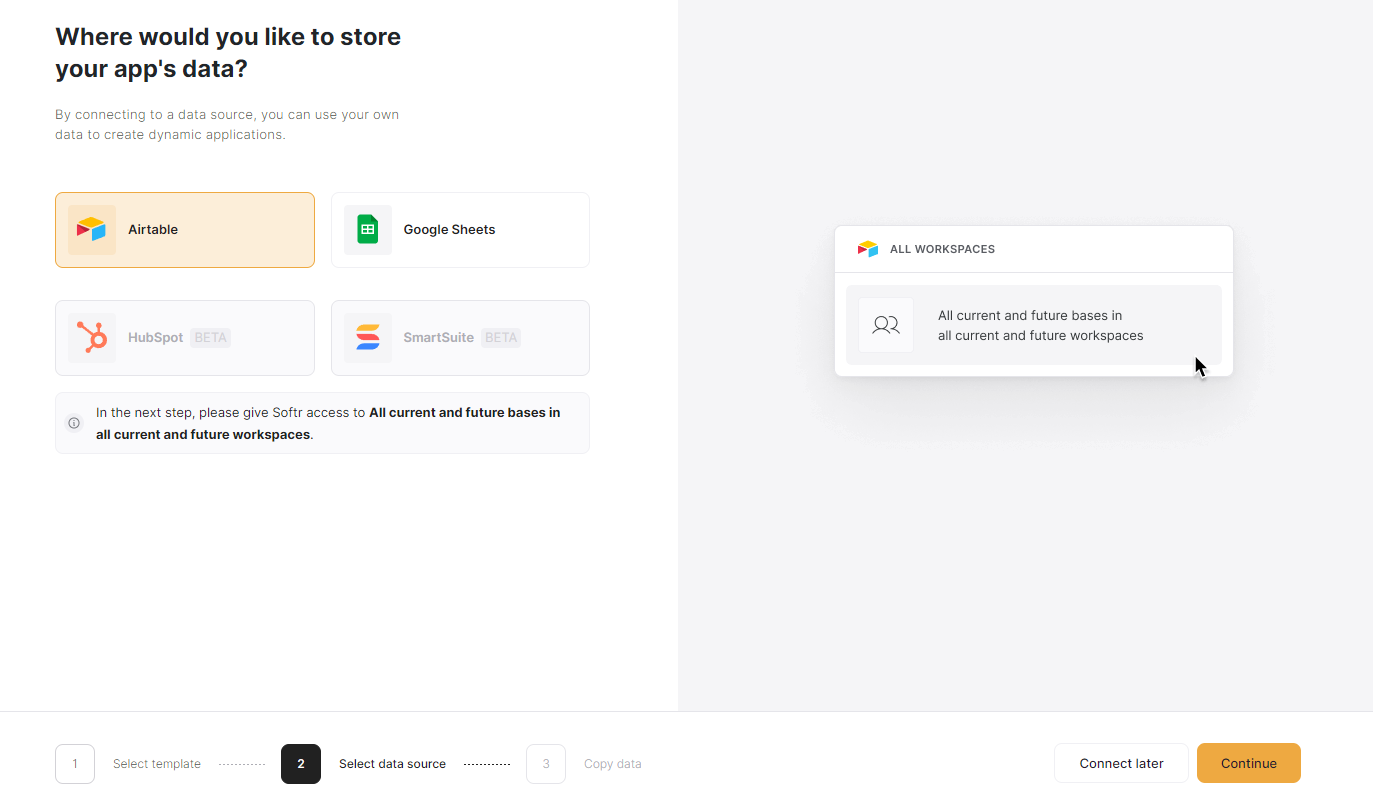Screen dimensions: 1373x804
Task: Click the 'All current and future bases' preview row
Action: point(1034,325)
